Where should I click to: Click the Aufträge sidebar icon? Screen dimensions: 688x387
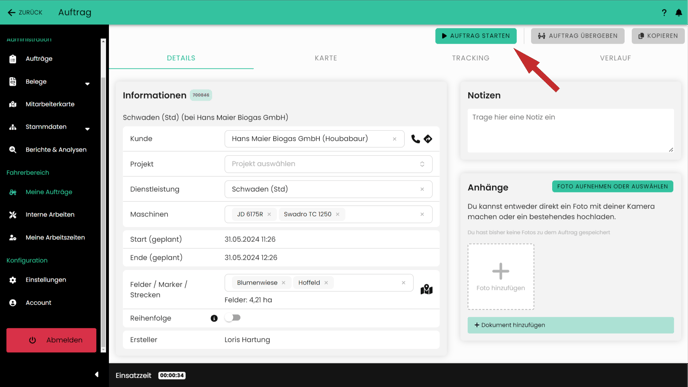[x=13, y=59]
